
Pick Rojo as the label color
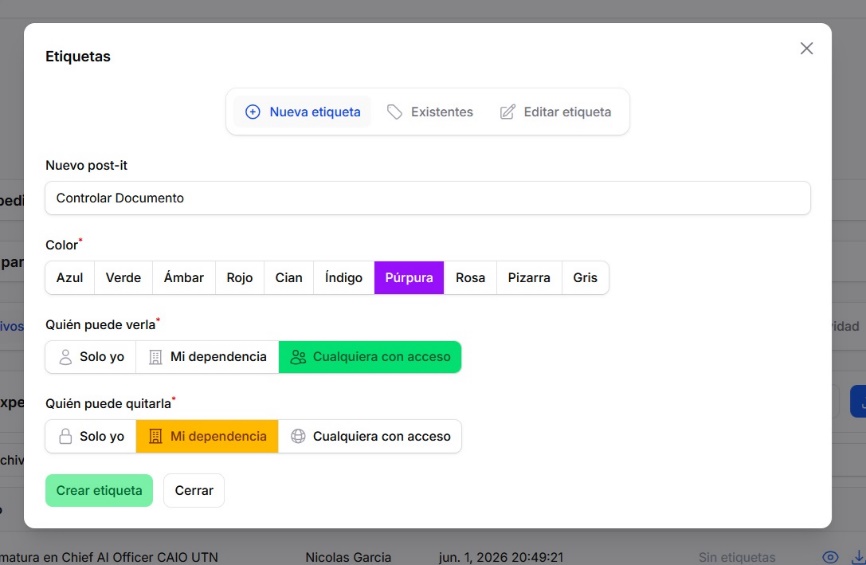point(240,278)
